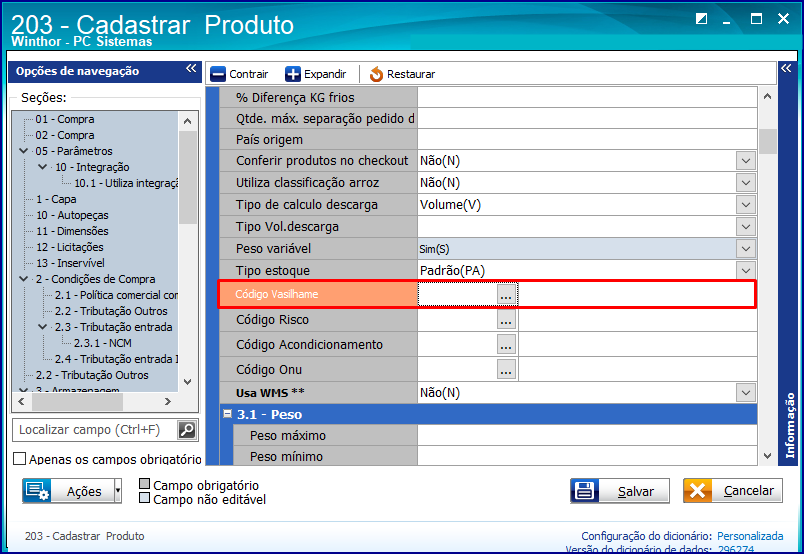The width and height of the screenshot is (804, 554).
Task: Click the Restaurar arrow icon
Action: [376, 74]
